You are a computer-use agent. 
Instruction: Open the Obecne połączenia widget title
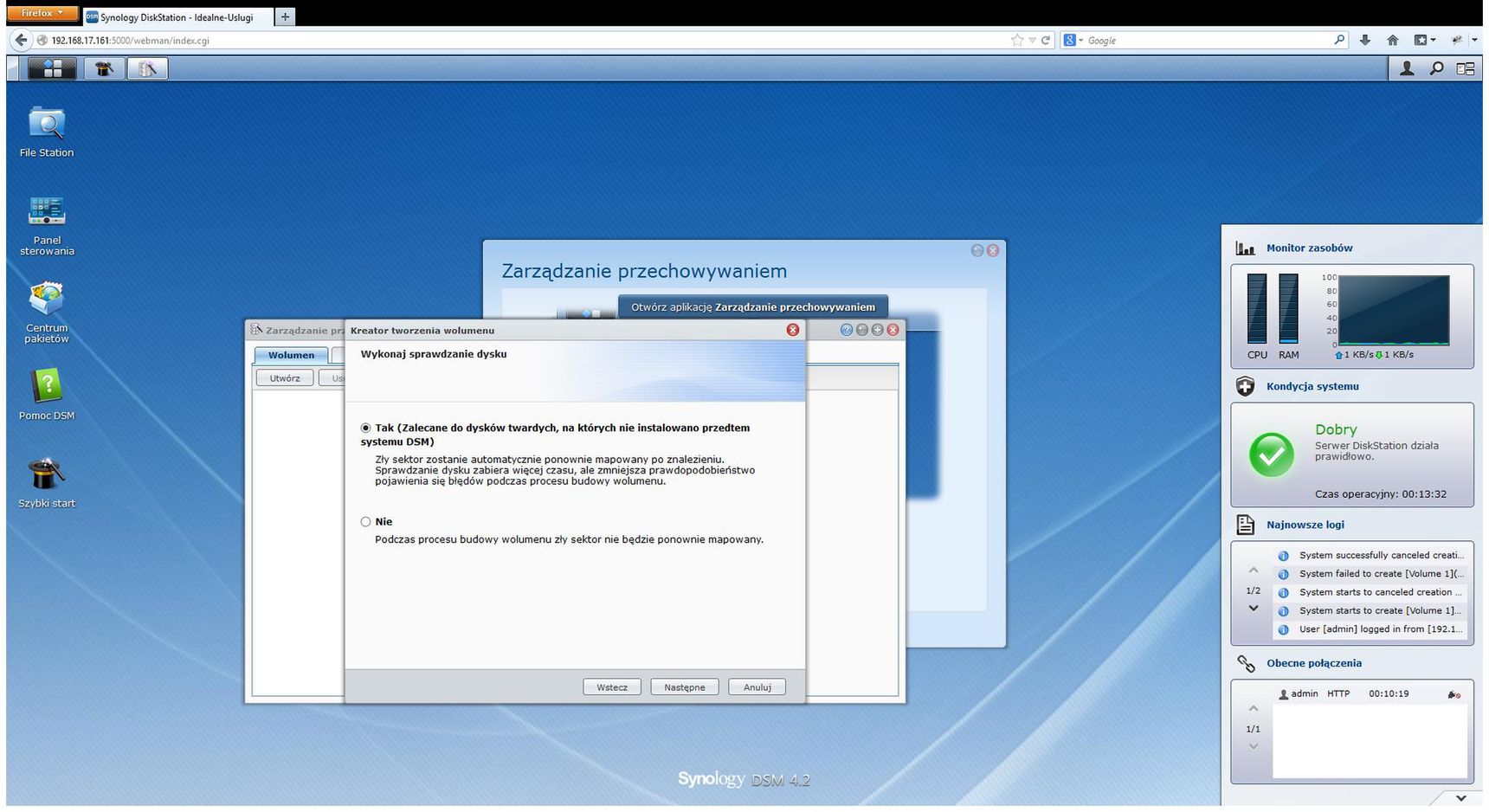coord(1314,663)
